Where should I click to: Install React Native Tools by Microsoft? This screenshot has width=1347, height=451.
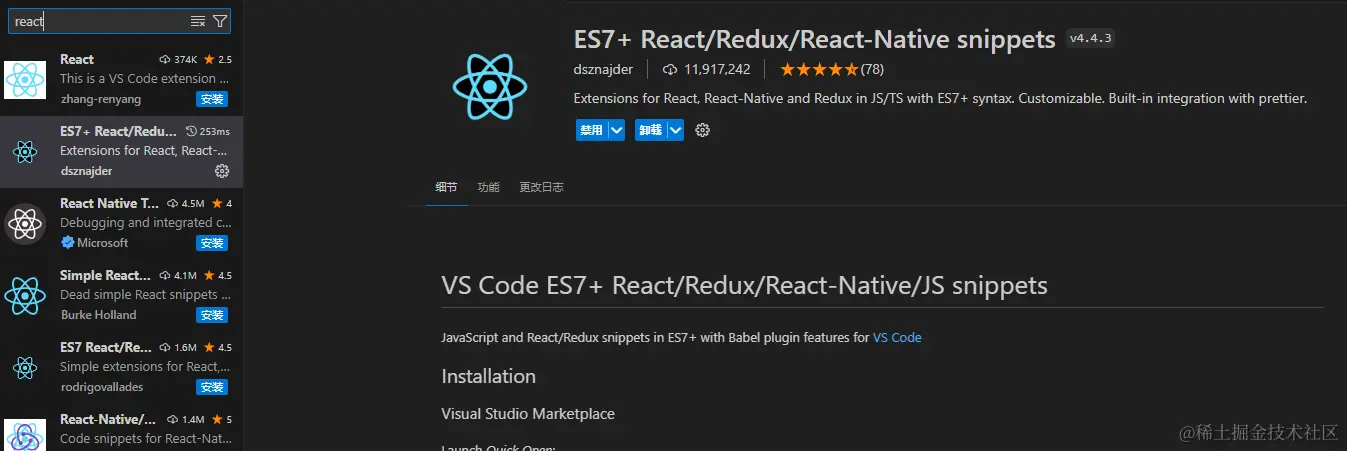[x=212, y=243]
